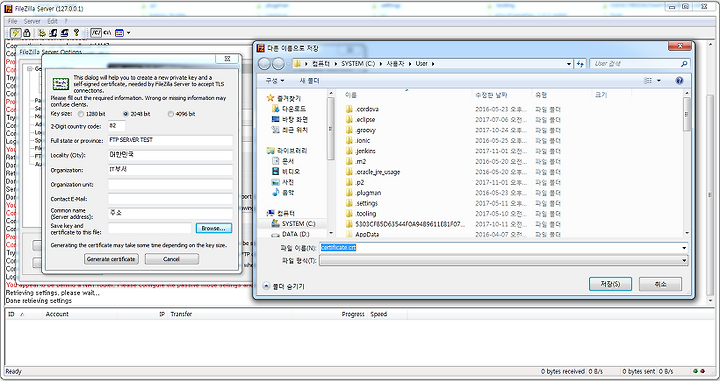Viewport: 720px width, 381px height.
Task: Select the 1280 bit key size radio
Action: click(81, 114)
